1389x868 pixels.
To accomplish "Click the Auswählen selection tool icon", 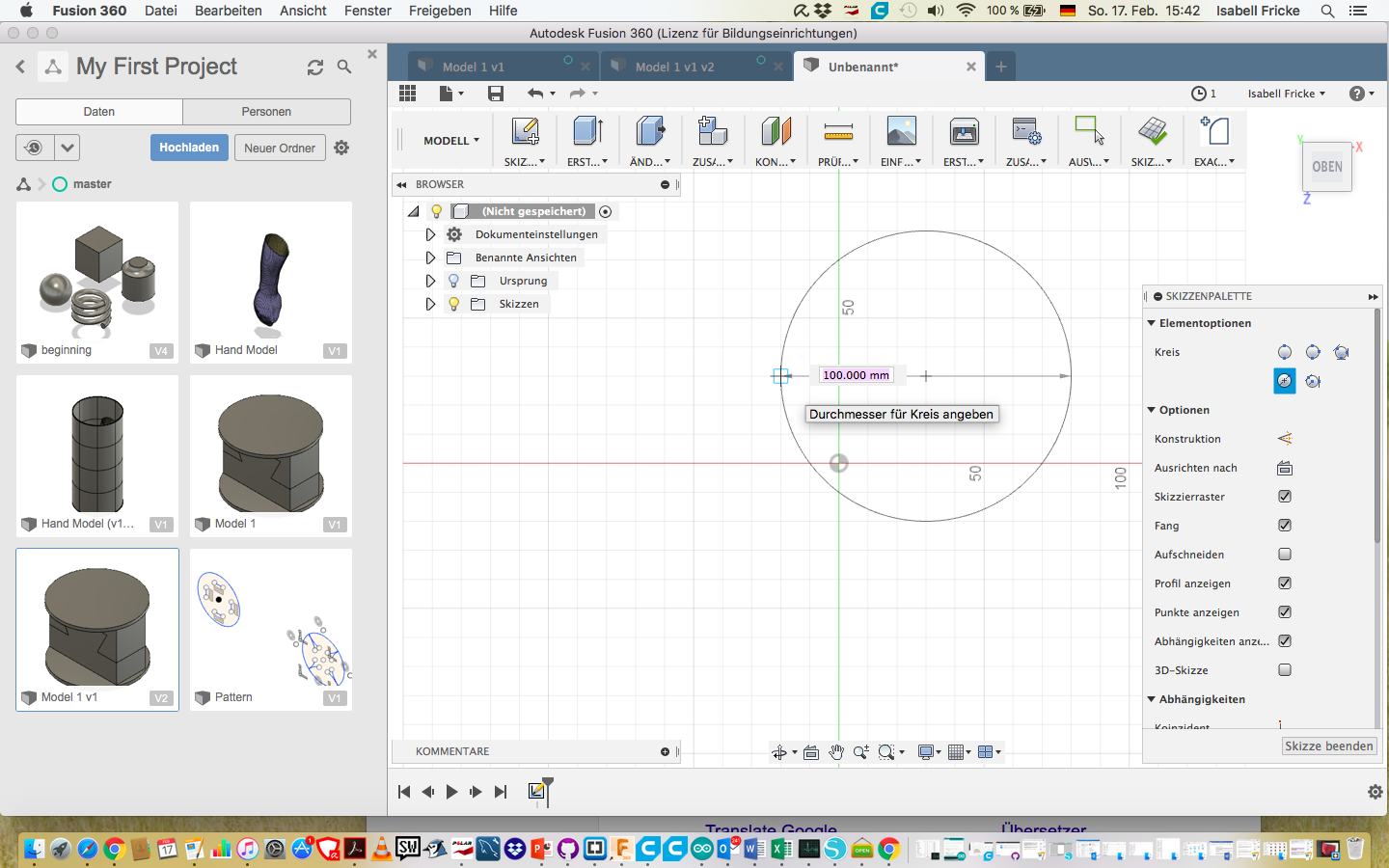I will point(1089,132).
